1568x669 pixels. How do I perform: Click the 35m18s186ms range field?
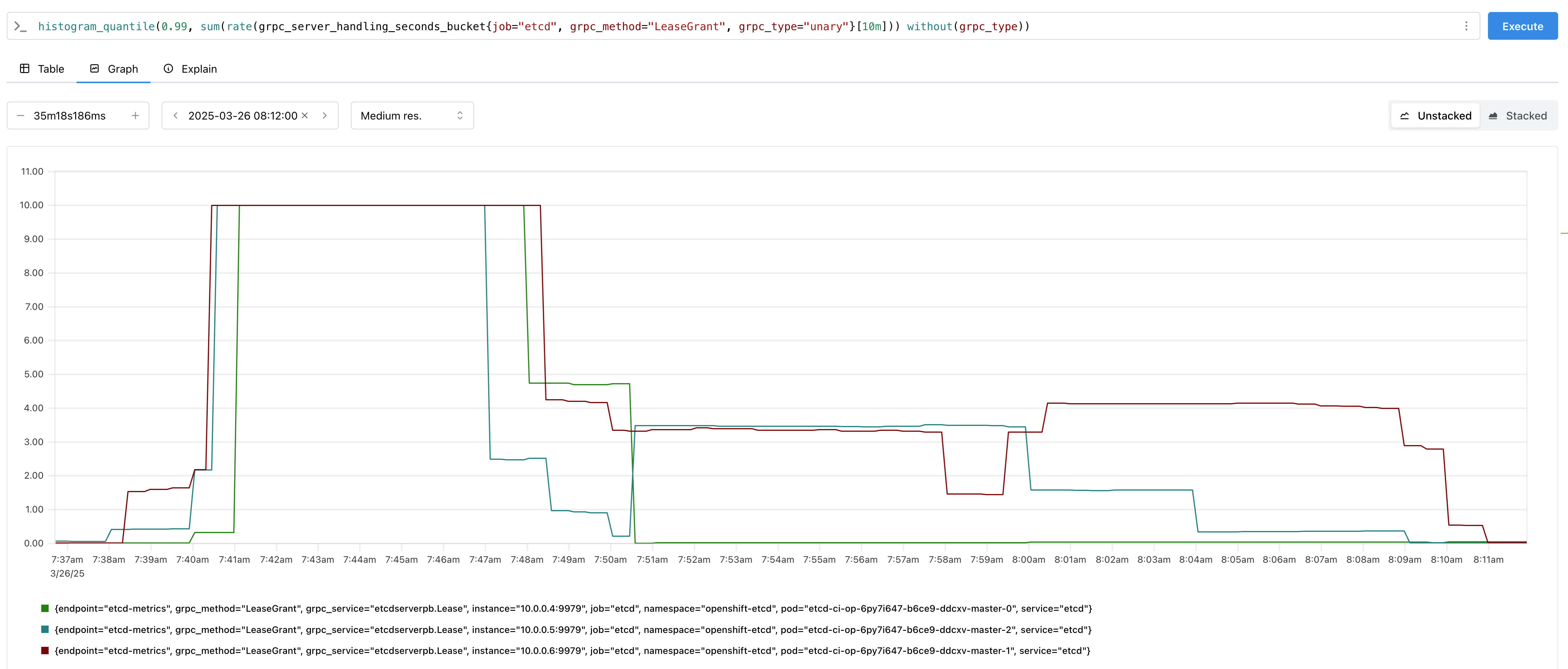pos(69,116)
